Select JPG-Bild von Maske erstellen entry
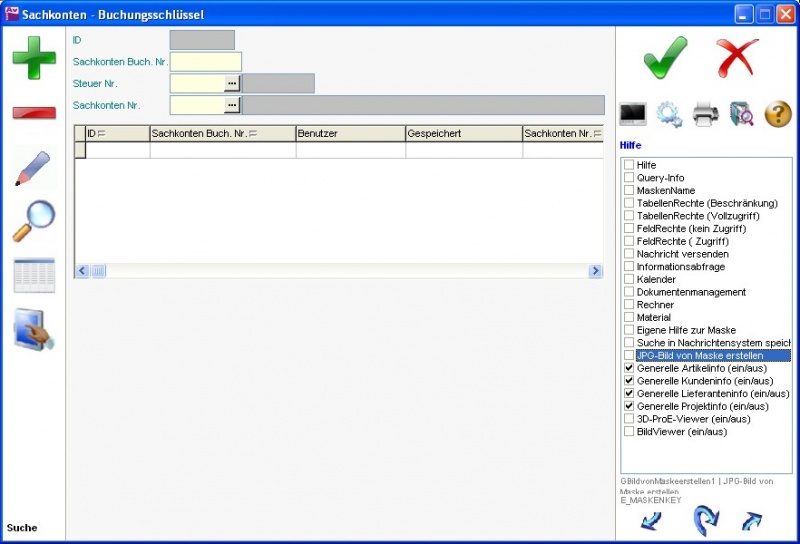 pyautogui.click(x=700, y=355)
